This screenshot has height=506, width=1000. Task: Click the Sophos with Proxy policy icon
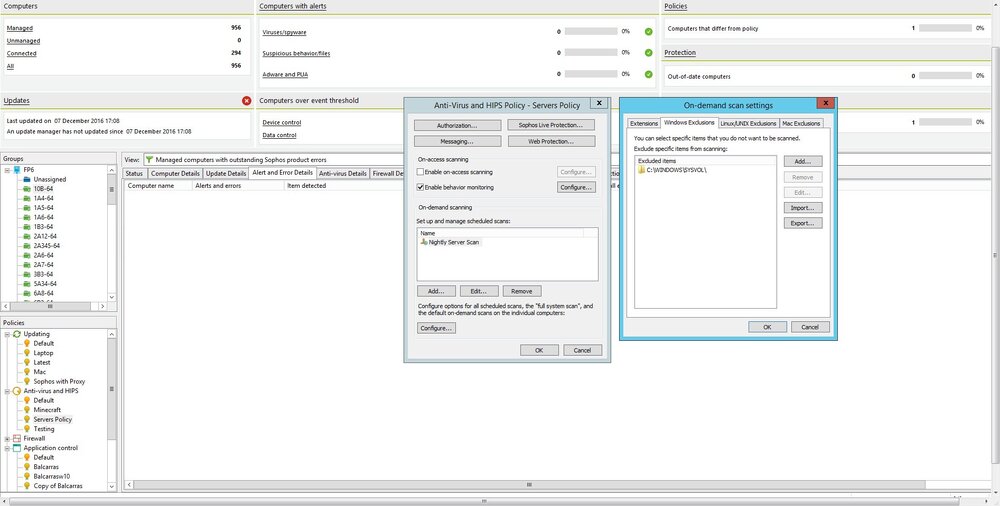(x=27, y=381)
